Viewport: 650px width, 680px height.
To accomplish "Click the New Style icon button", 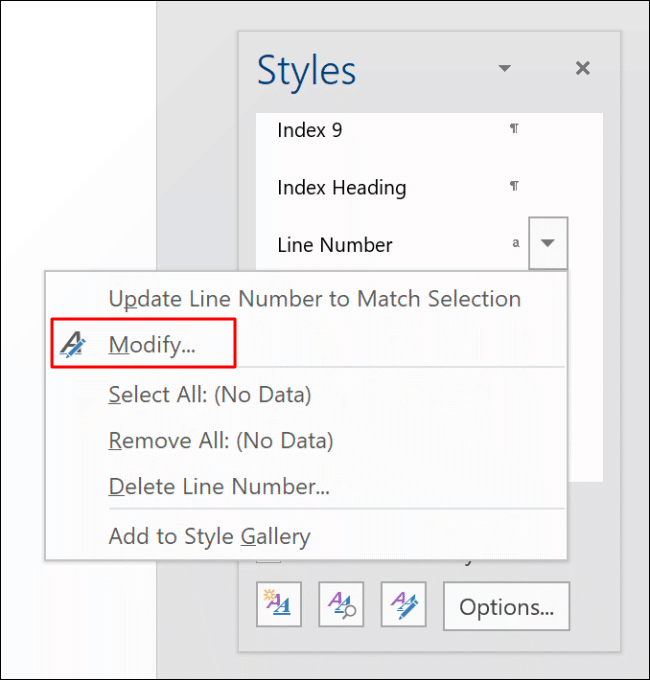I will (x=279, y=605).
